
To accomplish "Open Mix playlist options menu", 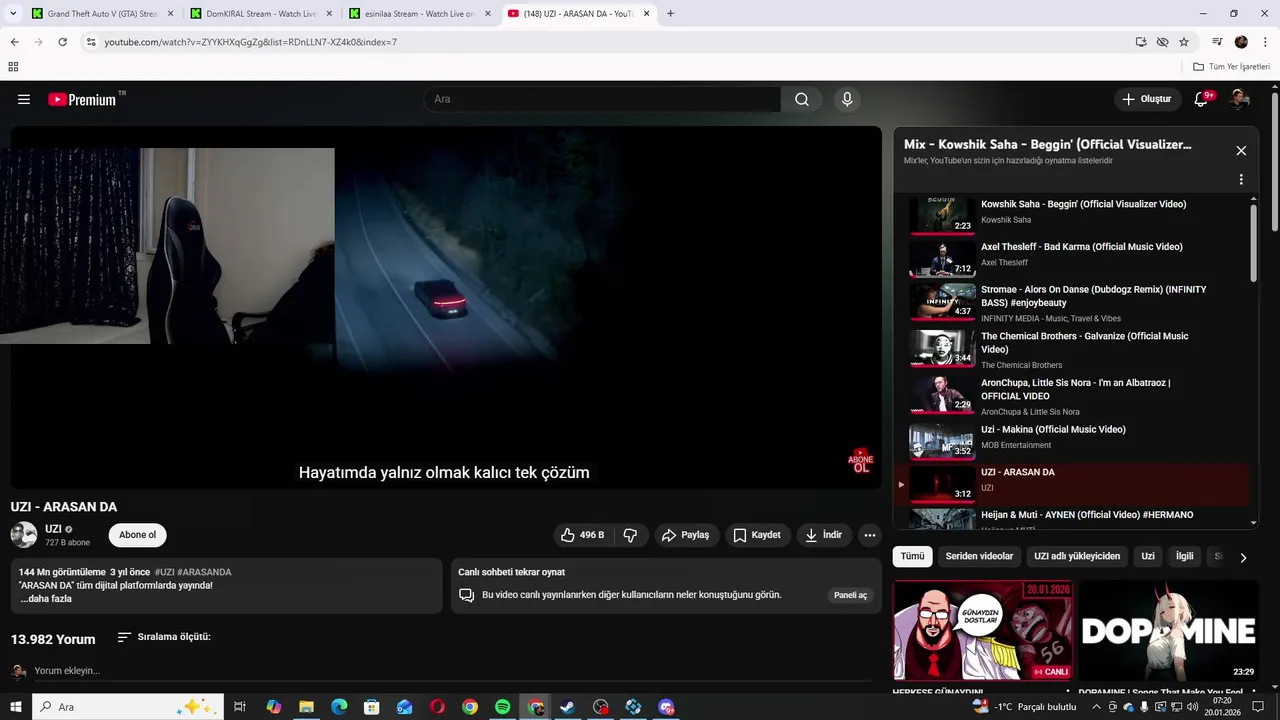I will [1241, 180].
